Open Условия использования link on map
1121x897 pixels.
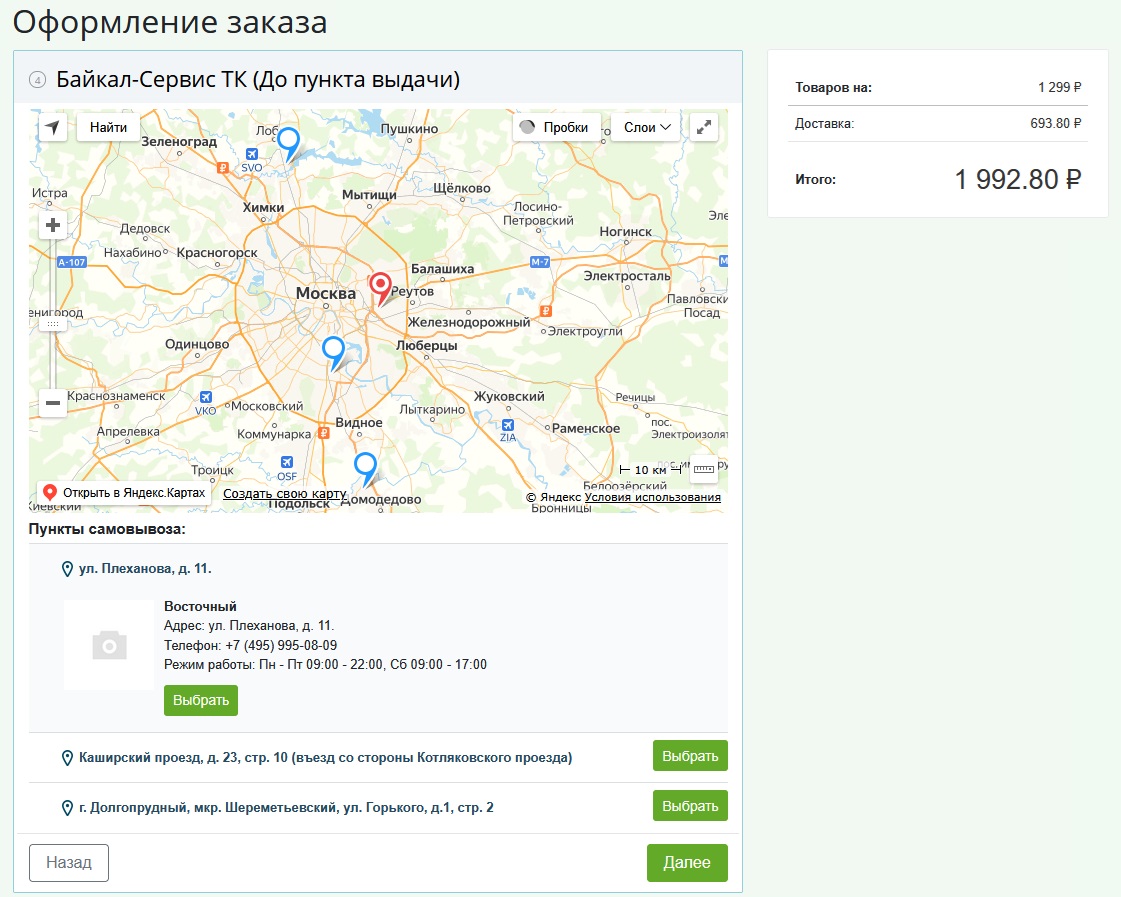(652, 497)
